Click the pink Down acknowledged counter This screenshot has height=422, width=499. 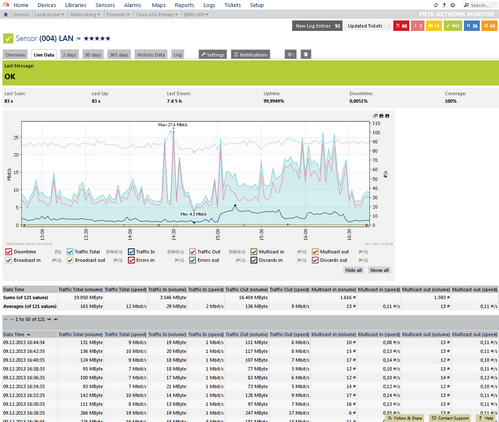click(418, 26)
